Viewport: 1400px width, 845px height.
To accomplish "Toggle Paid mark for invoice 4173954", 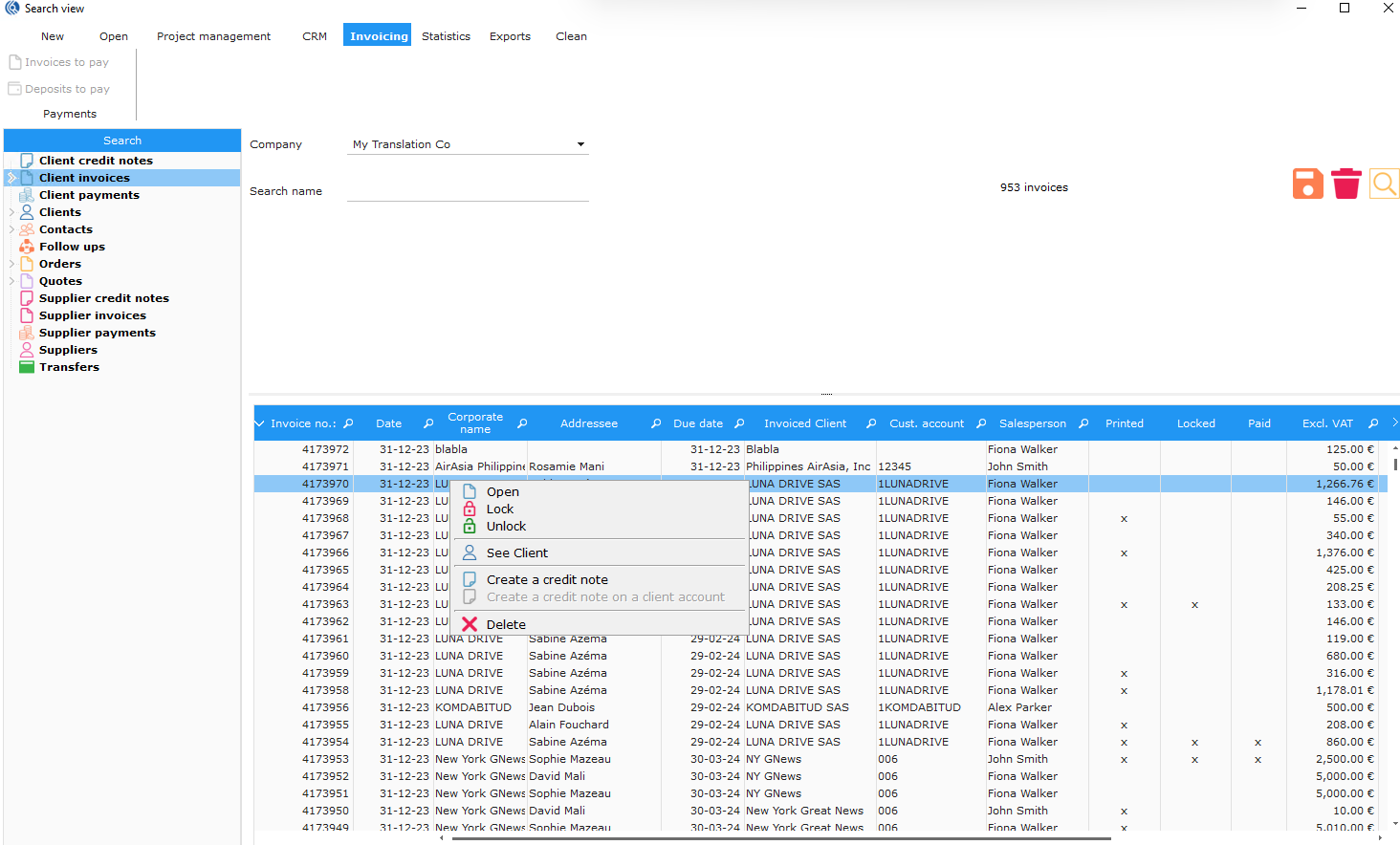I will point(1258,743).
